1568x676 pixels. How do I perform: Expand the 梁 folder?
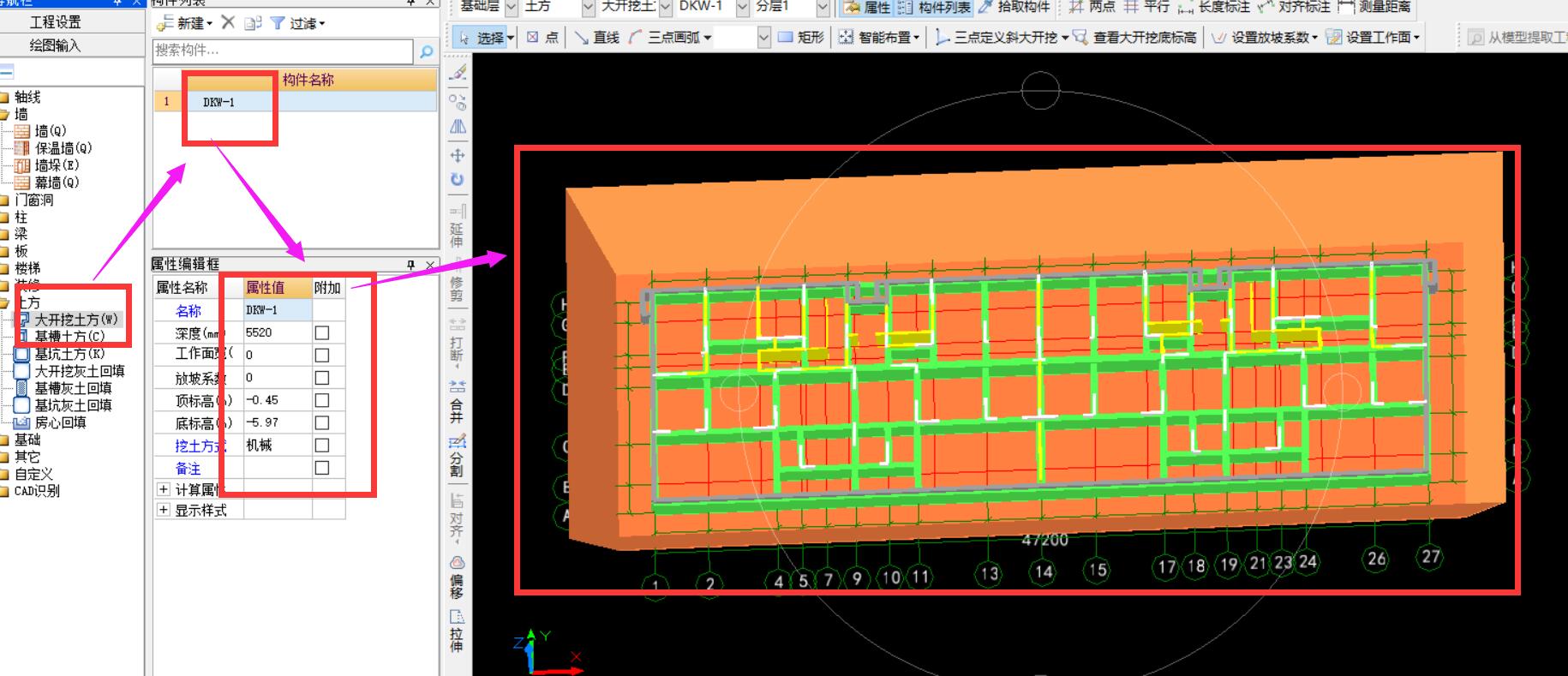[21, 234]
